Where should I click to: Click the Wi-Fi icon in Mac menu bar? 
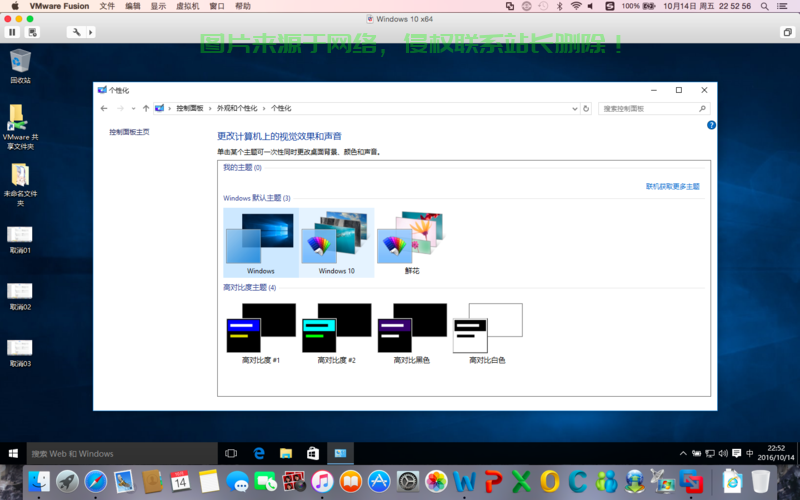(576, 6)
